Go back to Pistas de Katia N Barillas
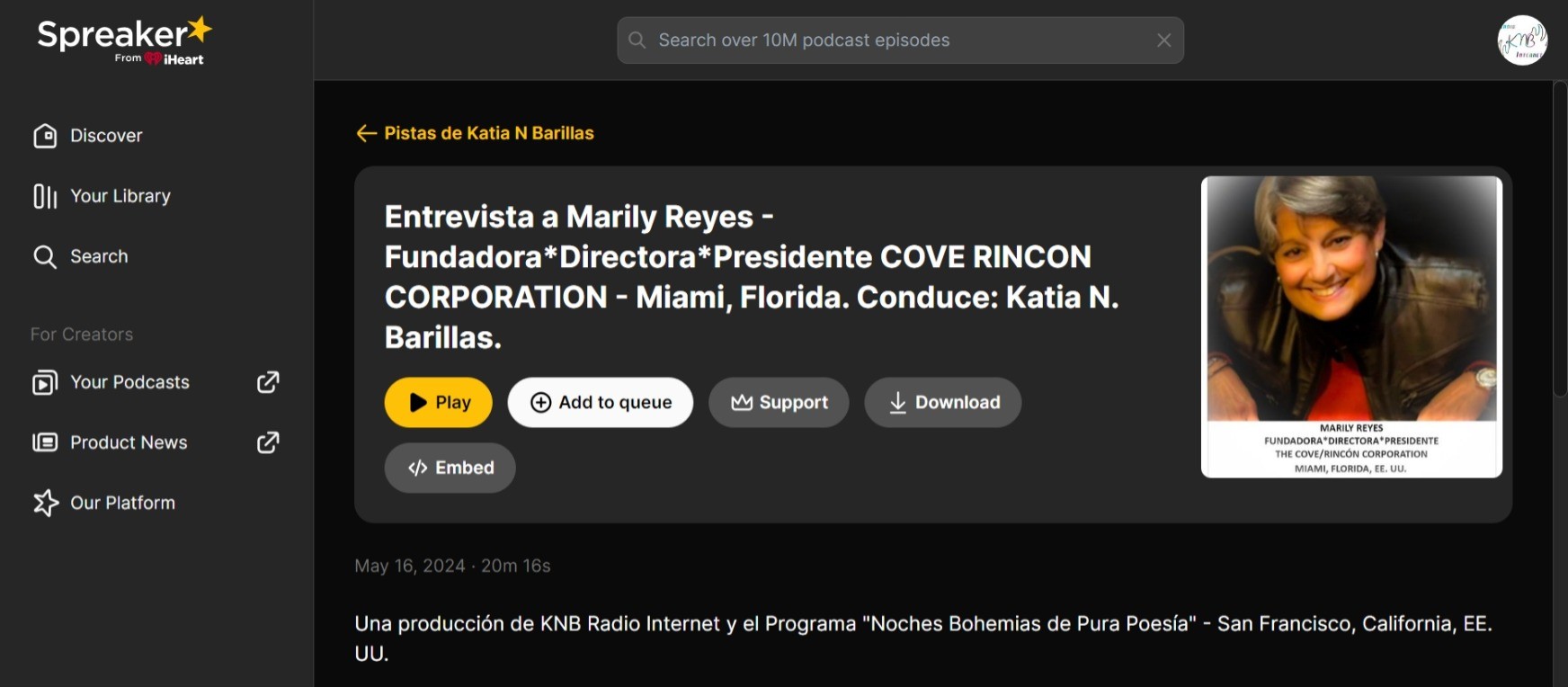The height and width of the screenshot is (687, 1568). [475, 133]
